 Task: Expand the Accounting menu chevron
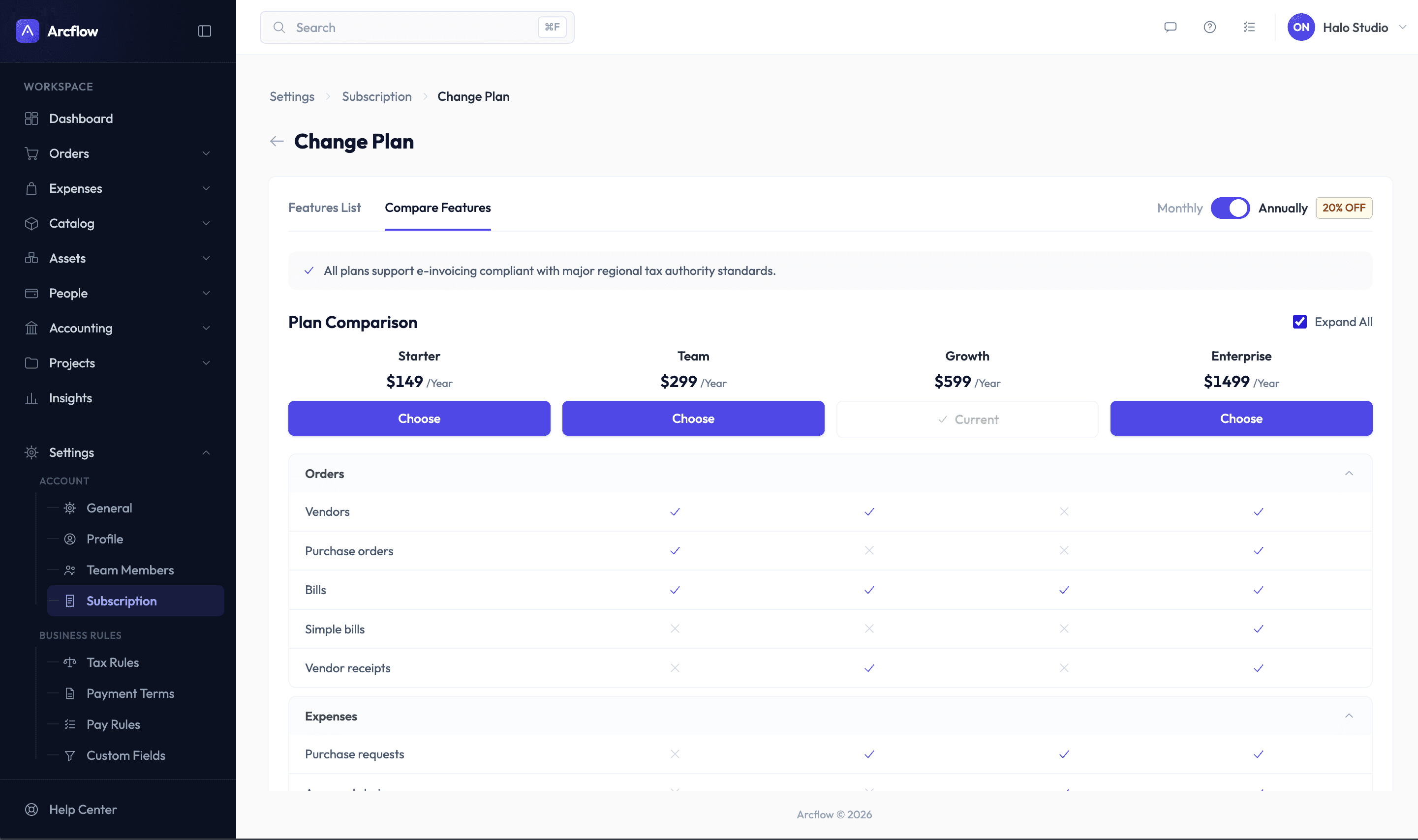point(206,328)
